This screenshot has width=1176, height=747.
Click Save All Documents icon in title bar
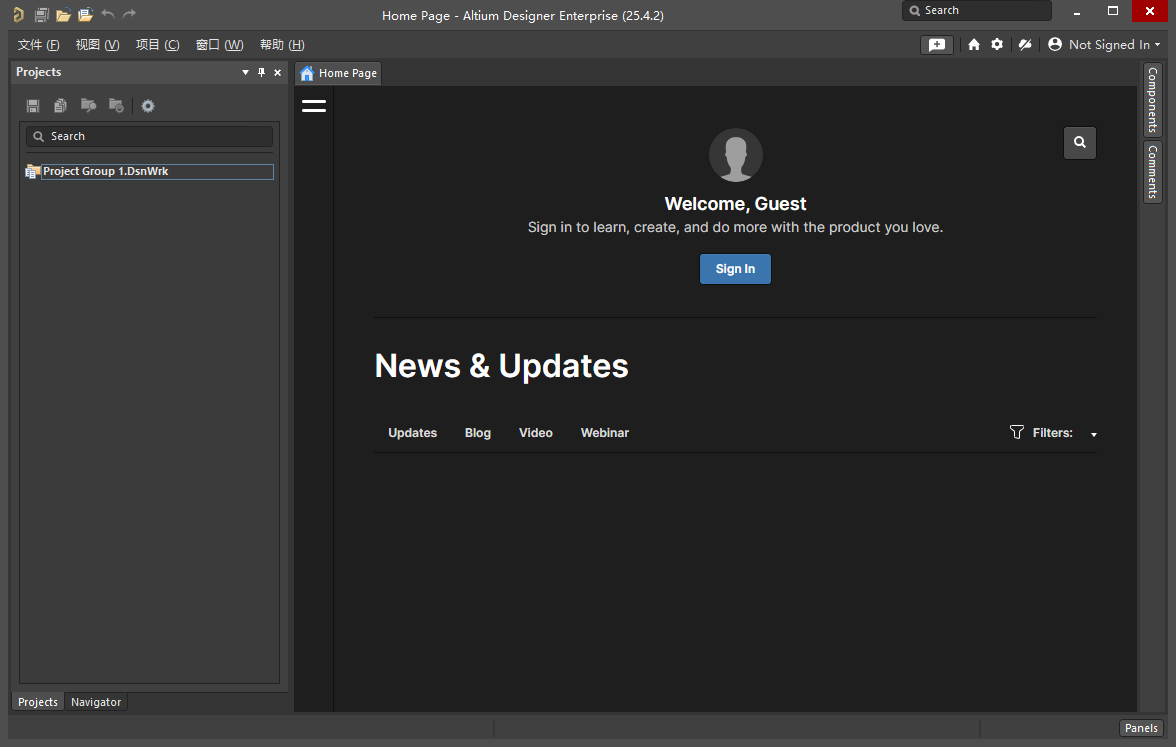(42, 14)
